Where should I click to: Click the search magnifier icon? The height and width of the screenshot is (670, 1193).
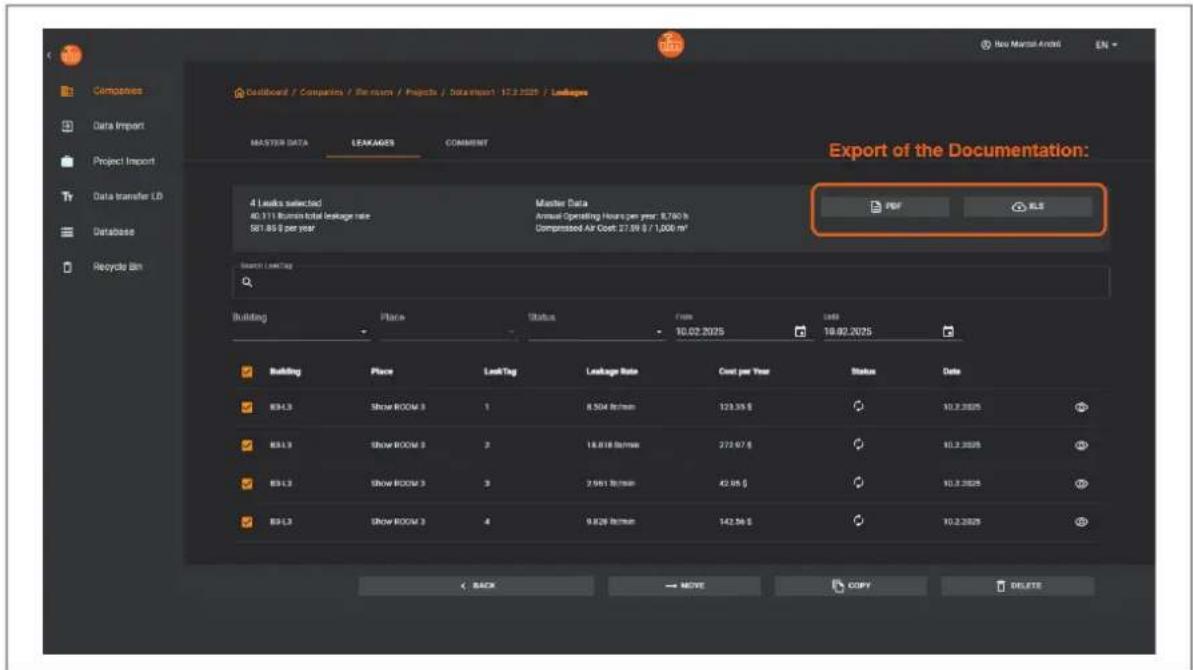point(247,282)
